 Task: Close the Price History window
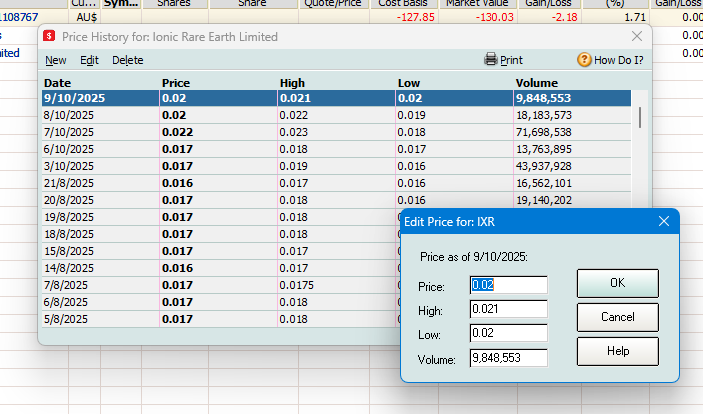[637, 36]
